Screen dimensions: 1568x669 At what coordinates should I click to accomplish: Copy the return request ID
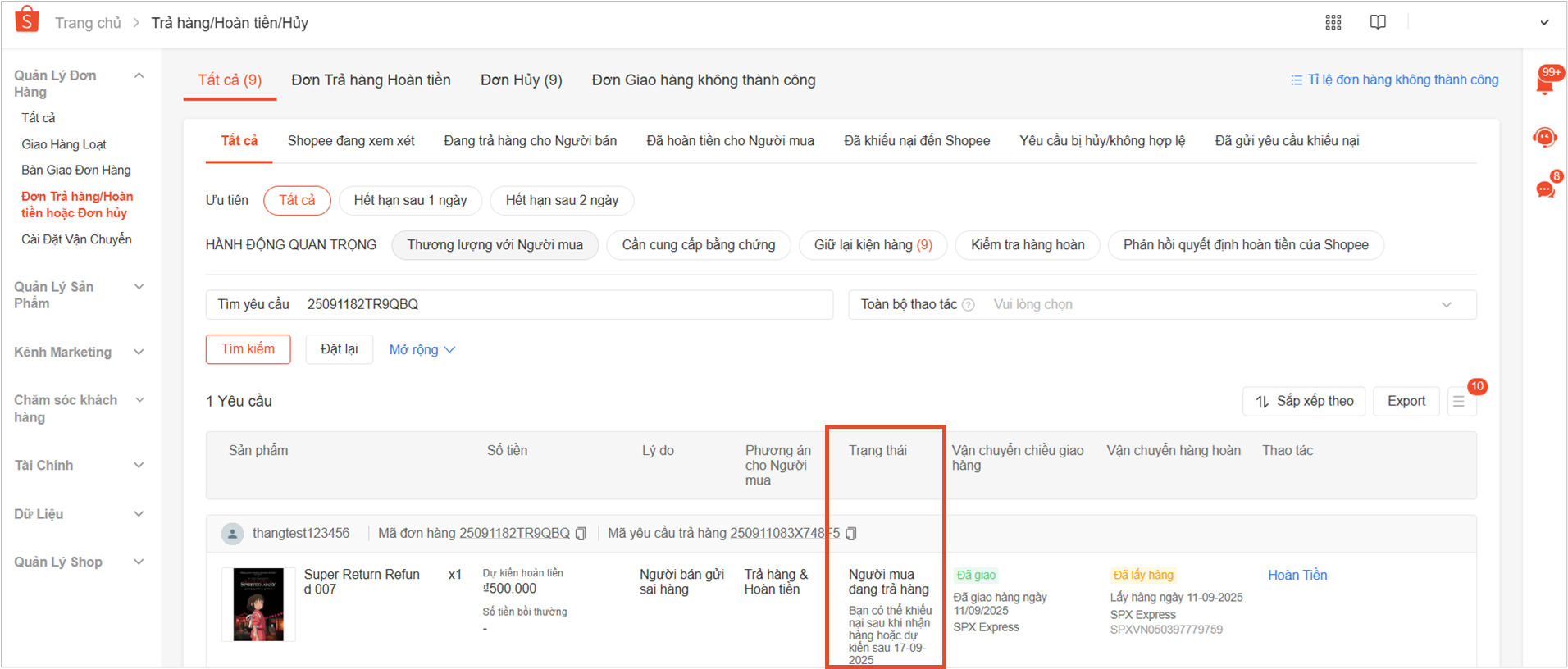point(851,534)
